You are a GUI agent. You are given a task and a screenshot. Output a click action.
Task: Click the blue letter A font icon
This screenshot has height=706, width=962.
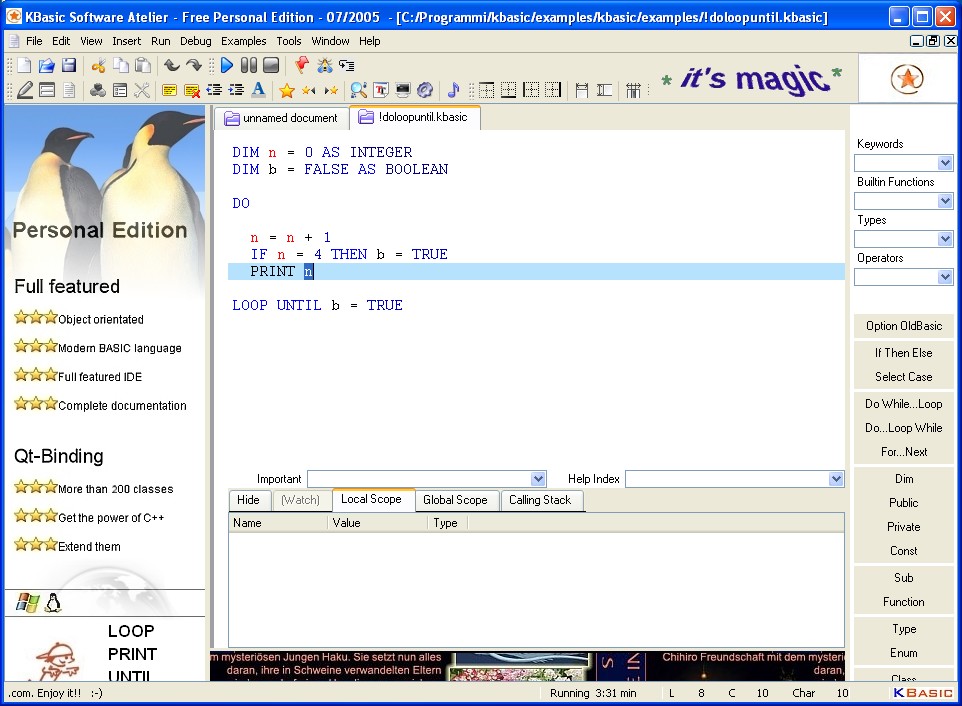[x=259, y=90]
